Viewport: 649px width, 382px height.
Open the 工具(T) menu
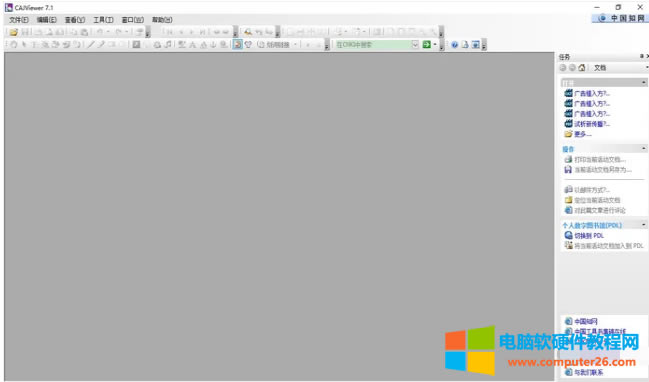[x=103, y=20]
